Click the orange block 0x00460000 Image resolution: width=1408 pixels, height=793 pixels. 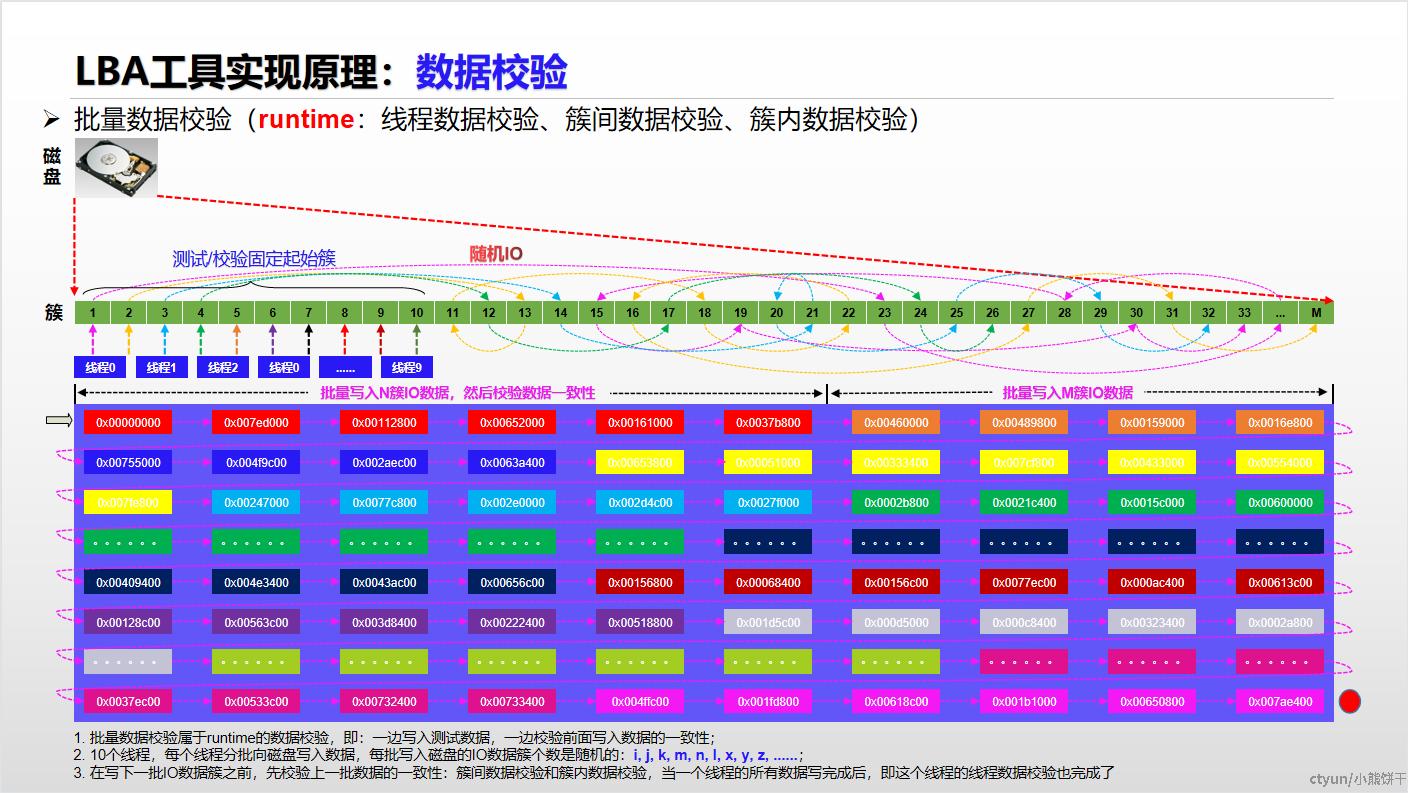(x=896, y=422)
